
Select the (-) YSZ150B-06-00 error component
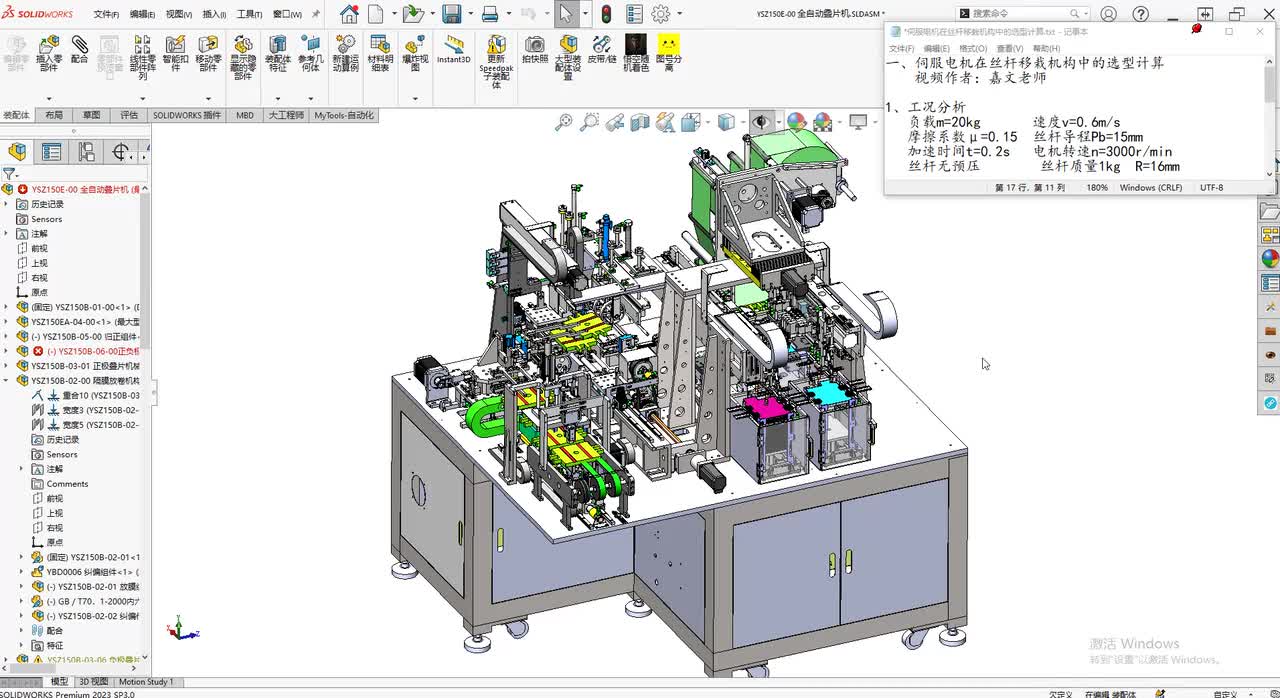(86, 351)
